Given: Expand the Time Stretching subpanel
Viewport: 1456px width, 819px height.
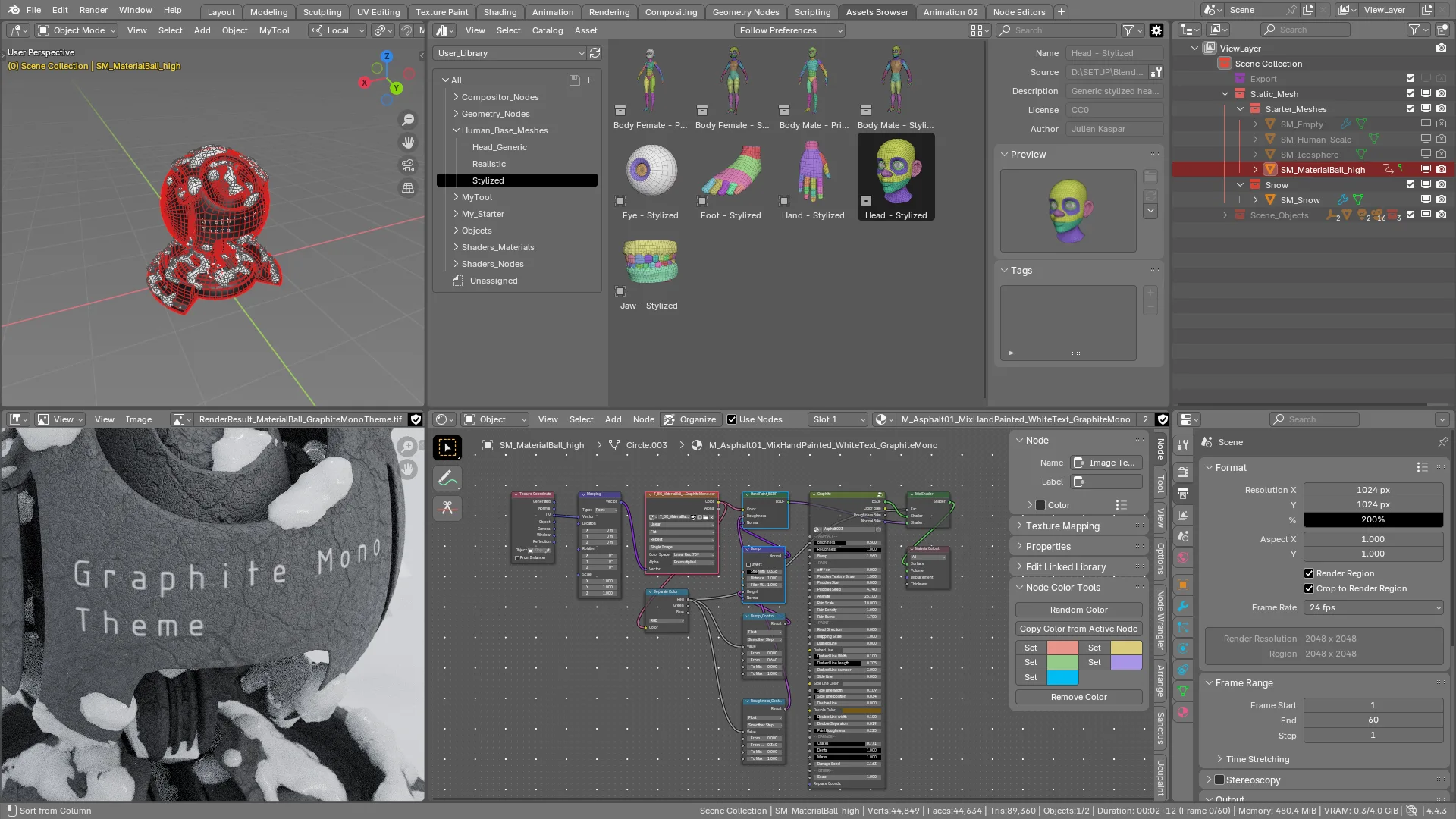Looking at the screenshot, I should pos(1219,759).
